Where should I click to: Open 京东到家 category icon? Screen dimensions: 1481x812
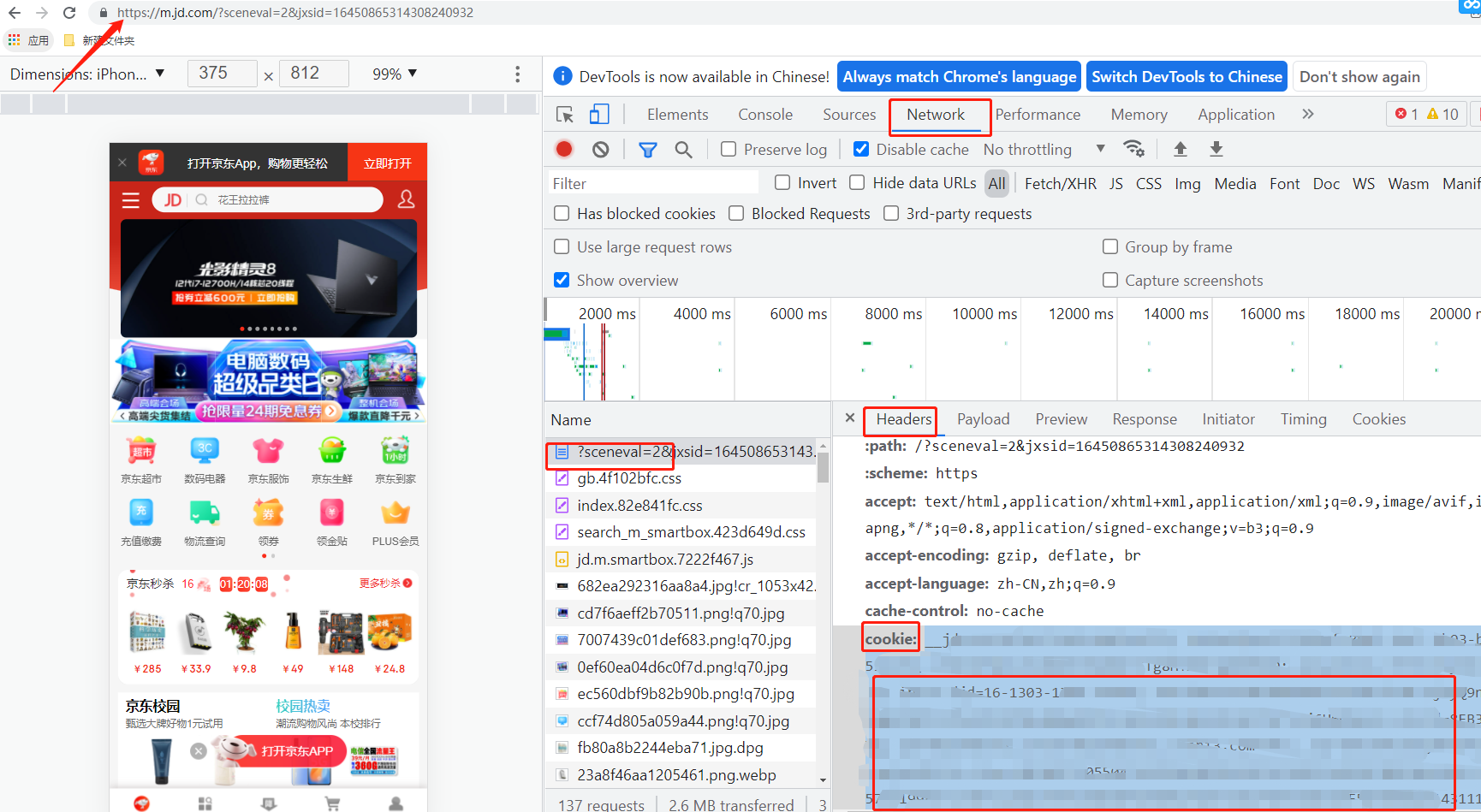[x=396, y=459]
